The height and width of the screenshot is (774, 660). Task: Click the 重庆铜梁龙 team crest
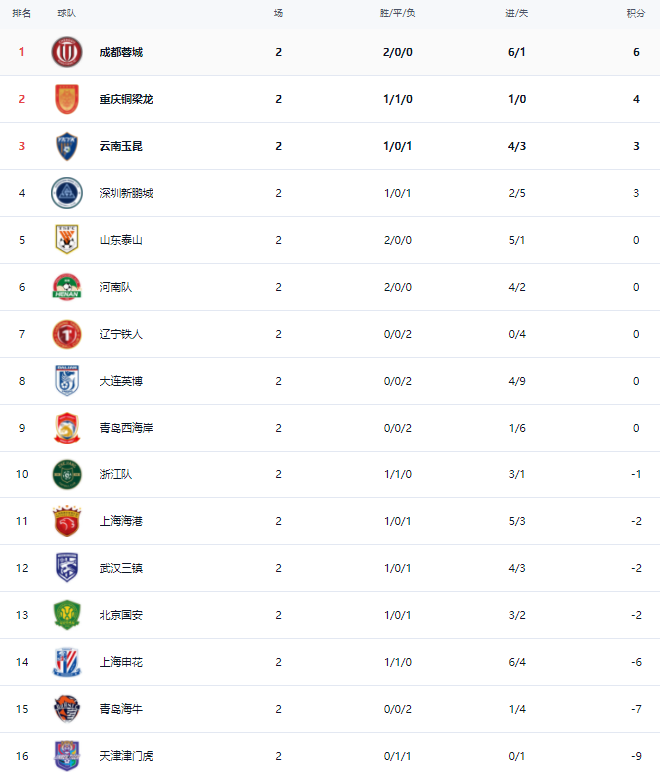[x=67, y=99]
